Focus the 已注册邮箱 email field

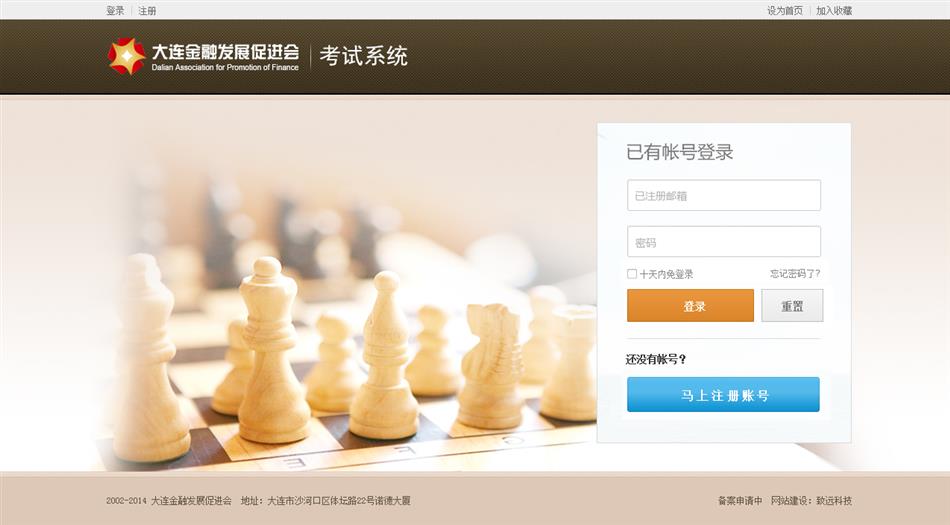pyautogui.click(x=724, y=195)
